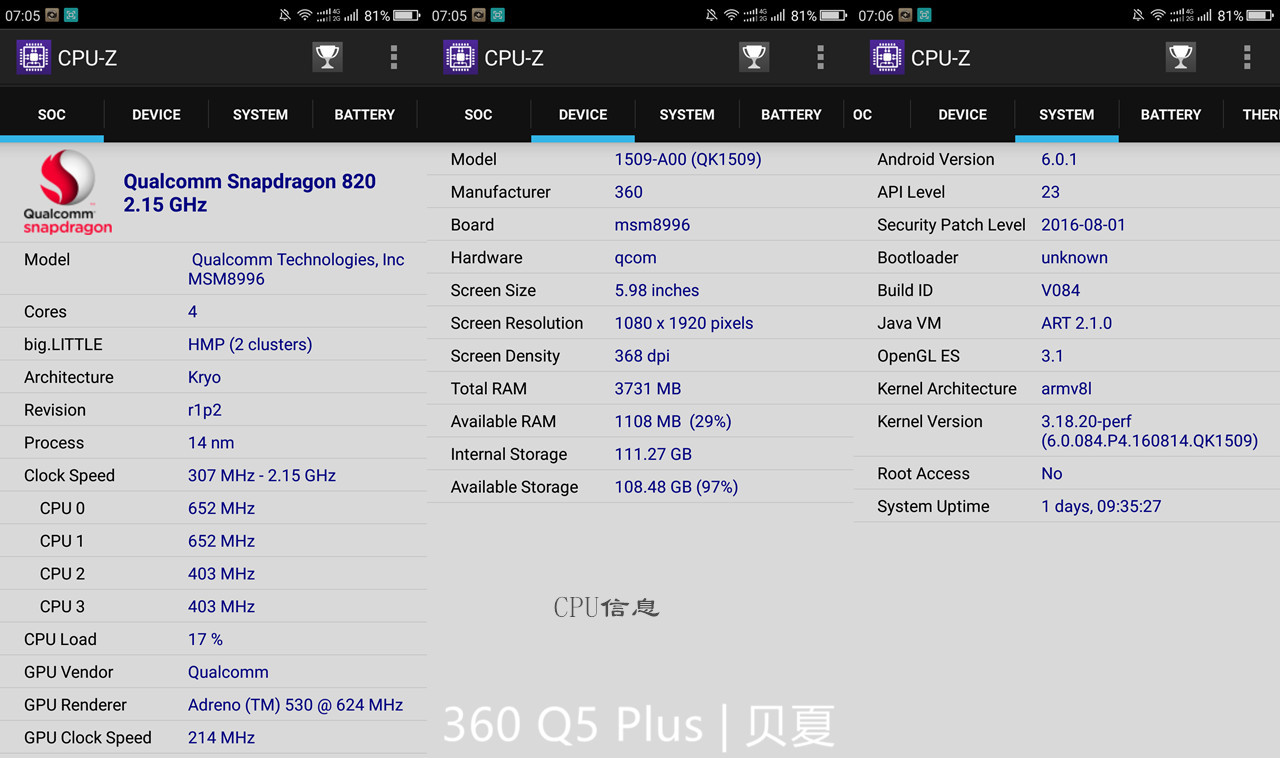Click the CPU 2 frequency row
The image size is (1280, 758).
click(x=213, y=574)
